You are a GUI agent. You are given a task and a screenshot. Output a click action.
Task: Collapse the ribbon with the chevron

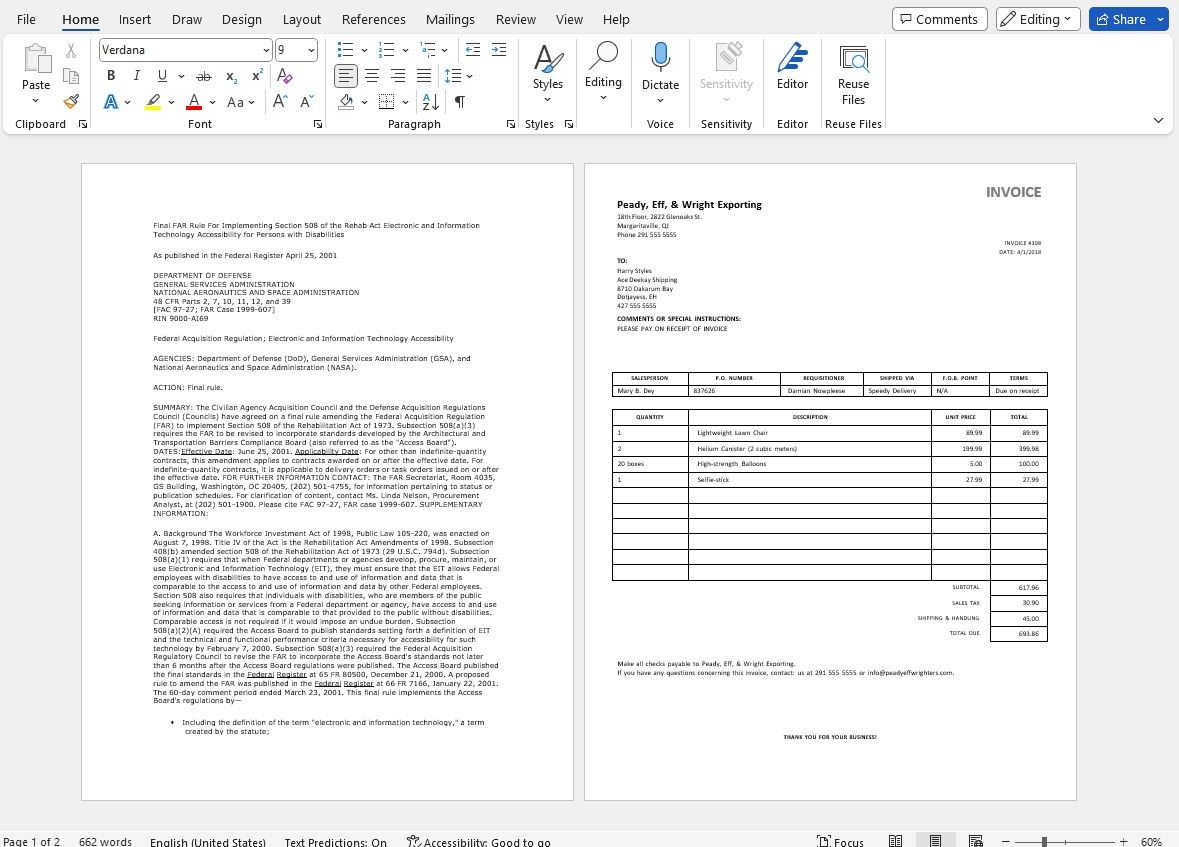1158,120
